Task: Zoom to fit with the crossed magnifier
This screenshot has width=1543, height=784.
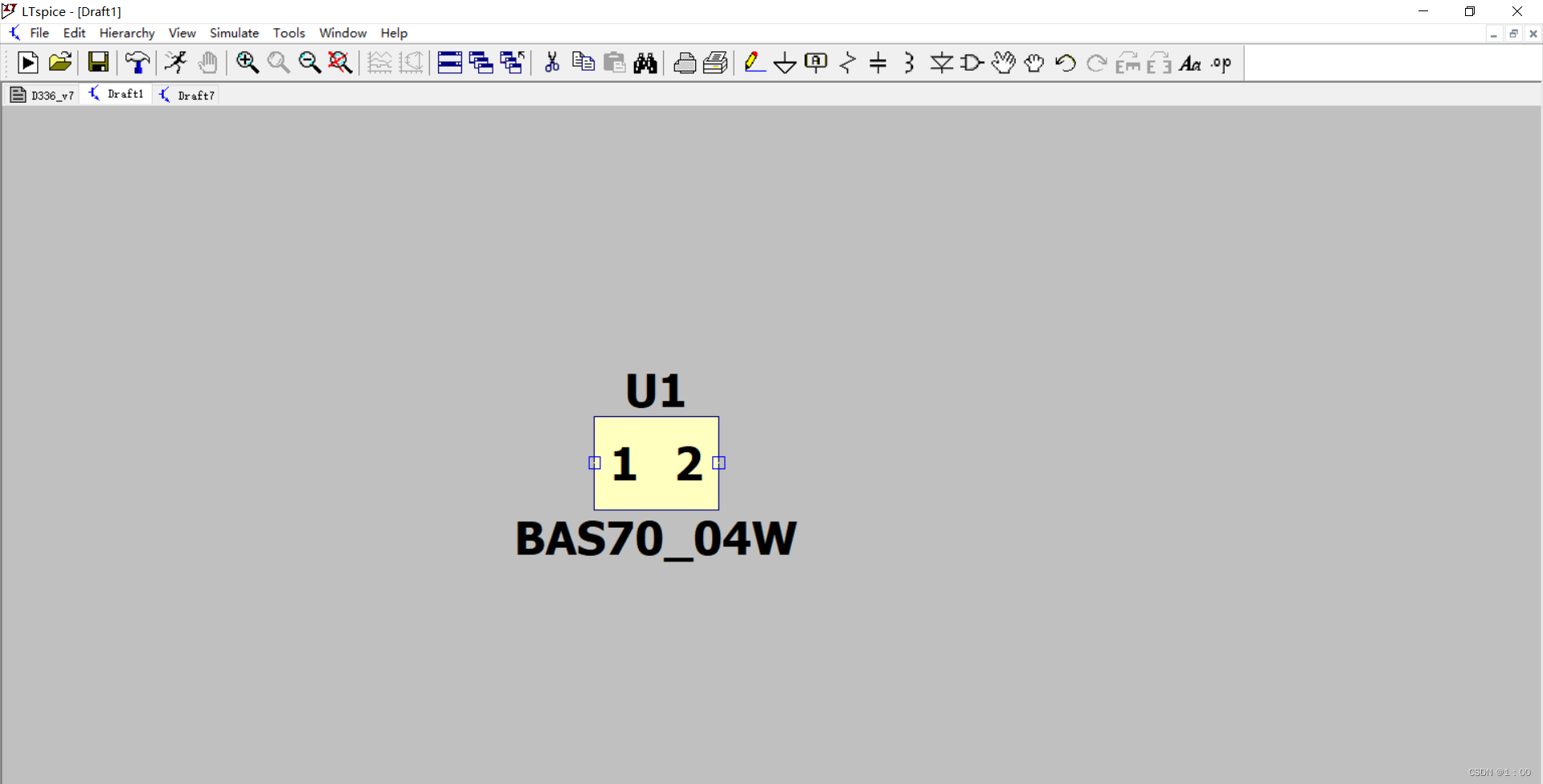Action: (x=341, y=63)
